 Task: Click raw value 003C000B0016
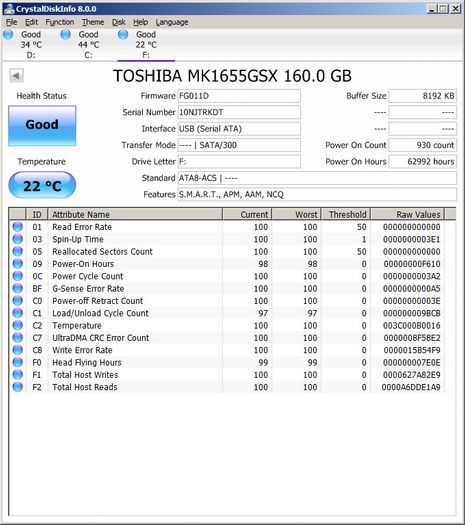(x=412, y=325)
